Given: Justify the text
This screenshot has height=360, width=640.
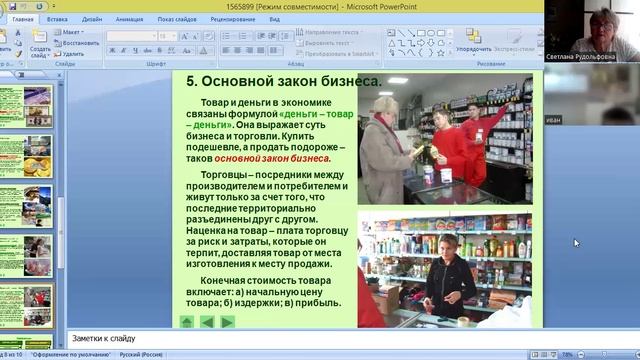Looking at the screenshot, I should click(260, 51).
